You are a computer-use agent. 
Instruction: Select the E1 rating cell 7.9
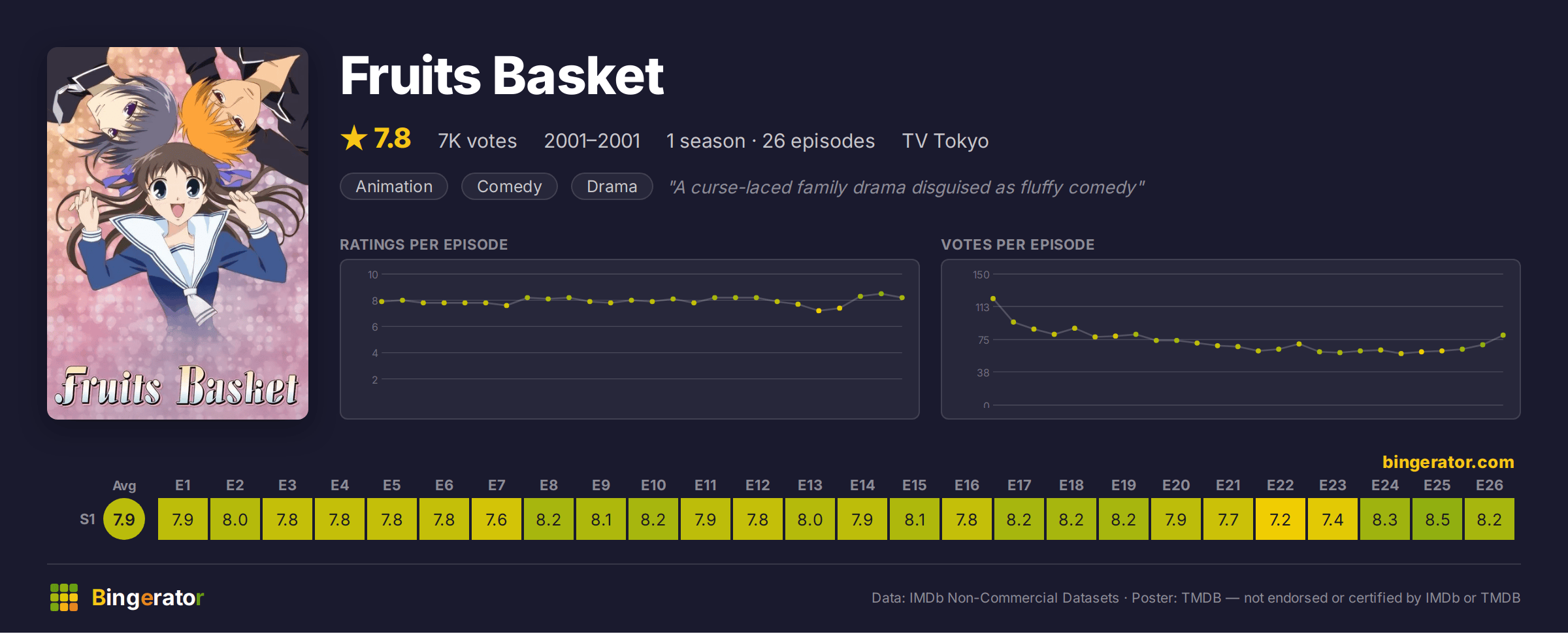point(183,519)
